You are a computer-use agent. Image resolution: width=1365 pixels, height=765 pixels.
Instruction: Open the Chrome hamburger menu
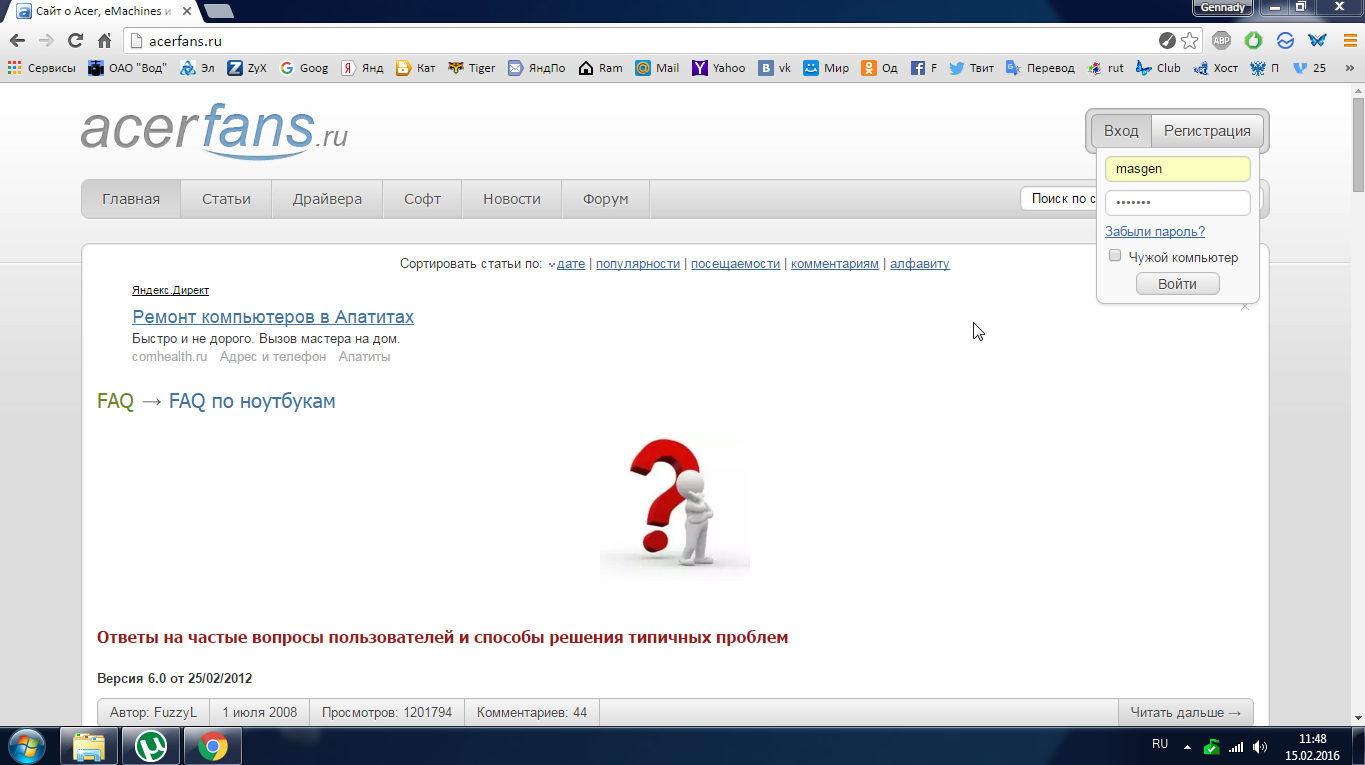tap(1349, 41)
